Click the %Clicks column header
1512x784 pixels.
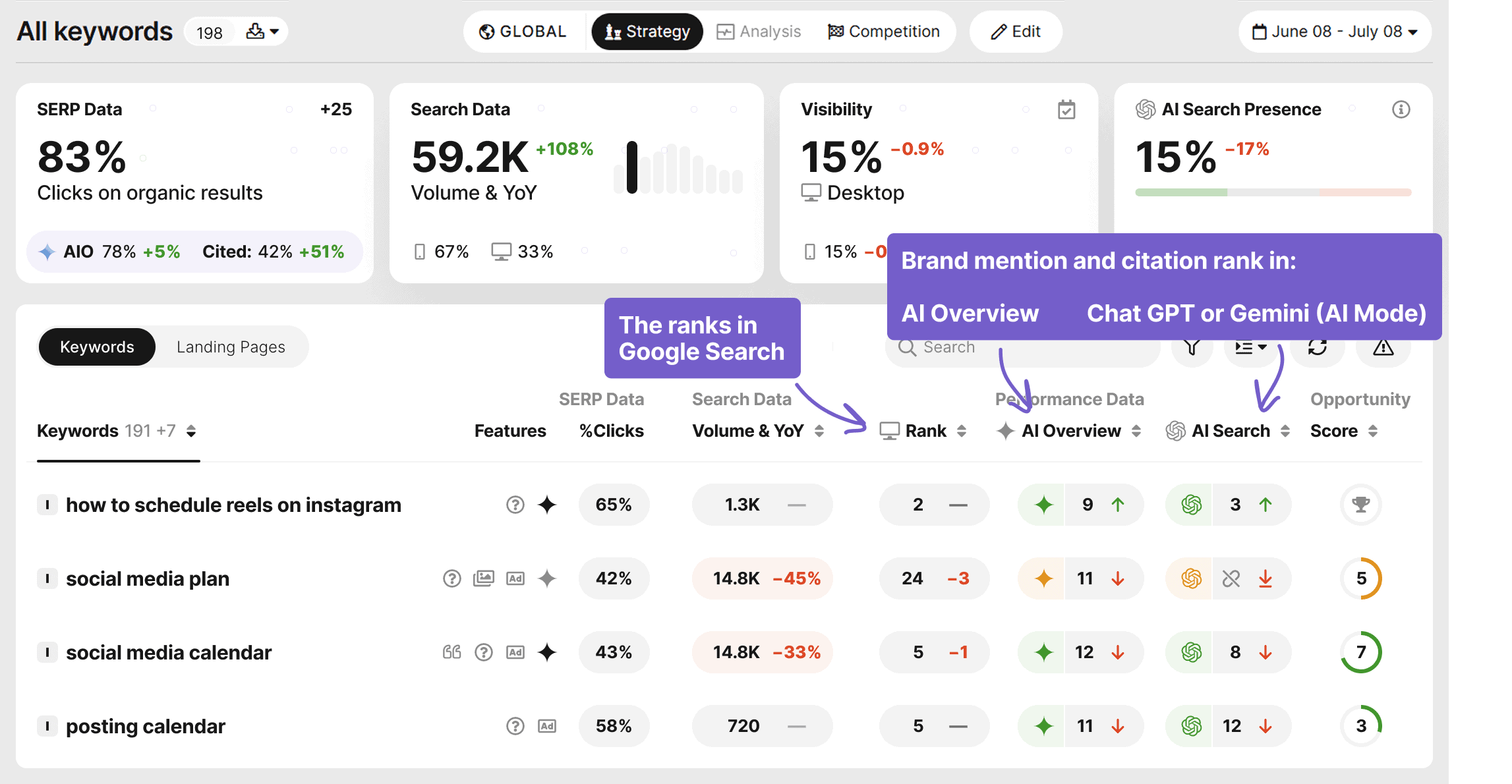click(612, 431)
